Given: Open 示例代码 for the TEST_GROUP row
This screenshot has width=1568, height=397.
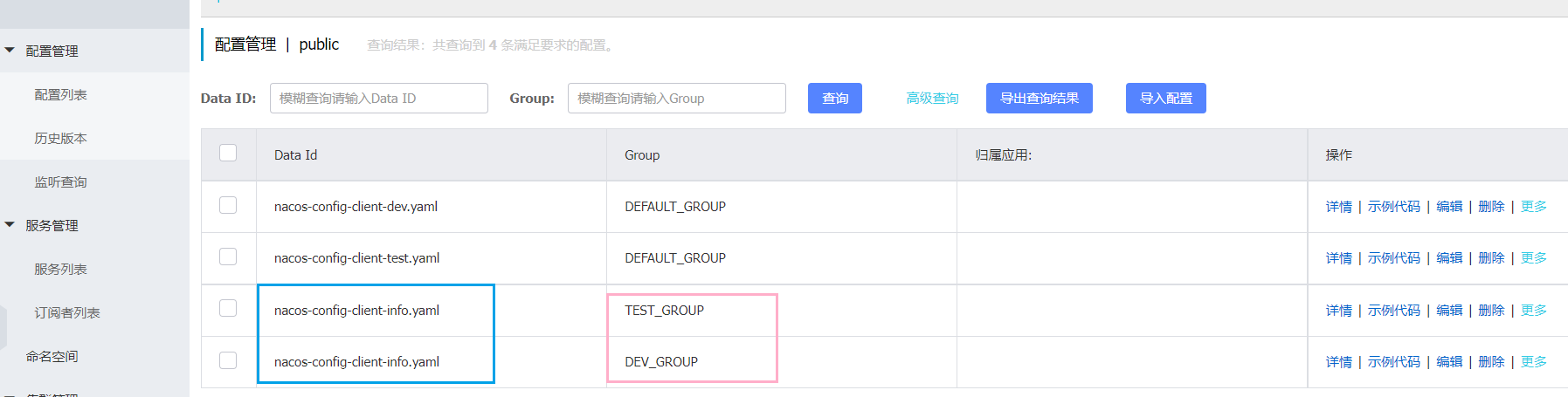Looking at the screenshot, I should [1394, 311].
